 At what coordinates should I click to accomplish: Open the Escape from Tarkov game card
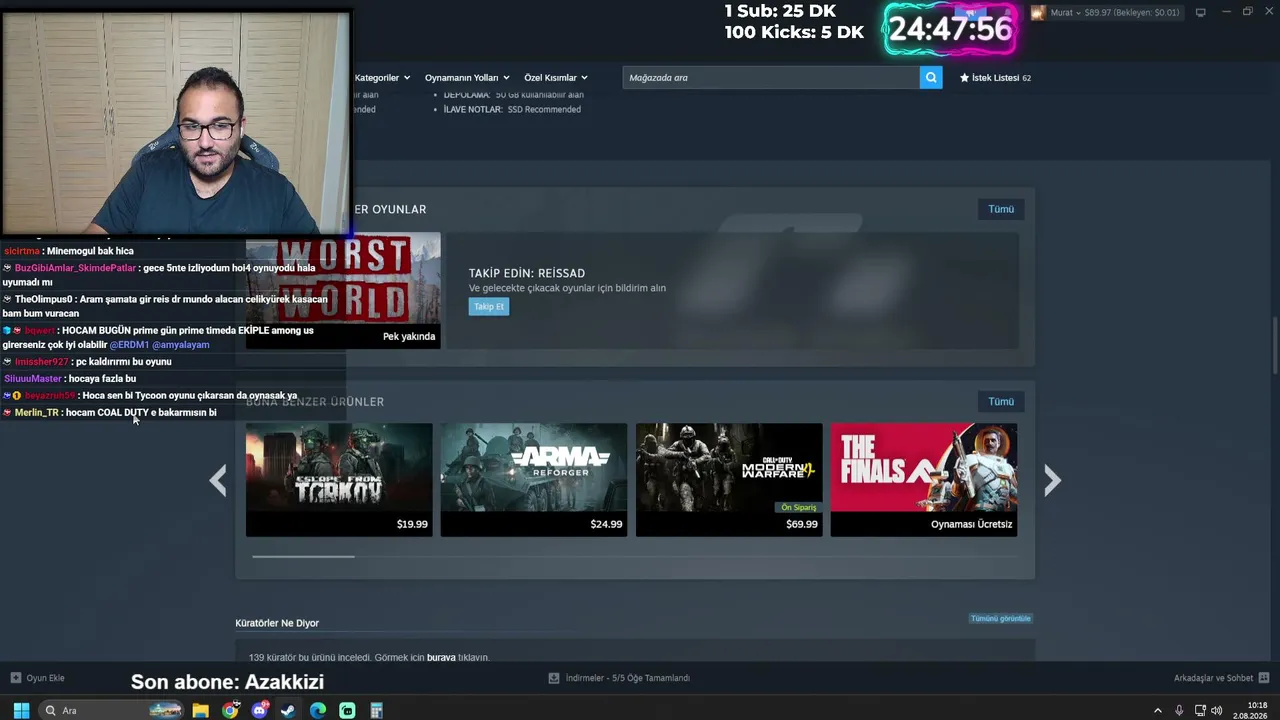coord(339,480)
